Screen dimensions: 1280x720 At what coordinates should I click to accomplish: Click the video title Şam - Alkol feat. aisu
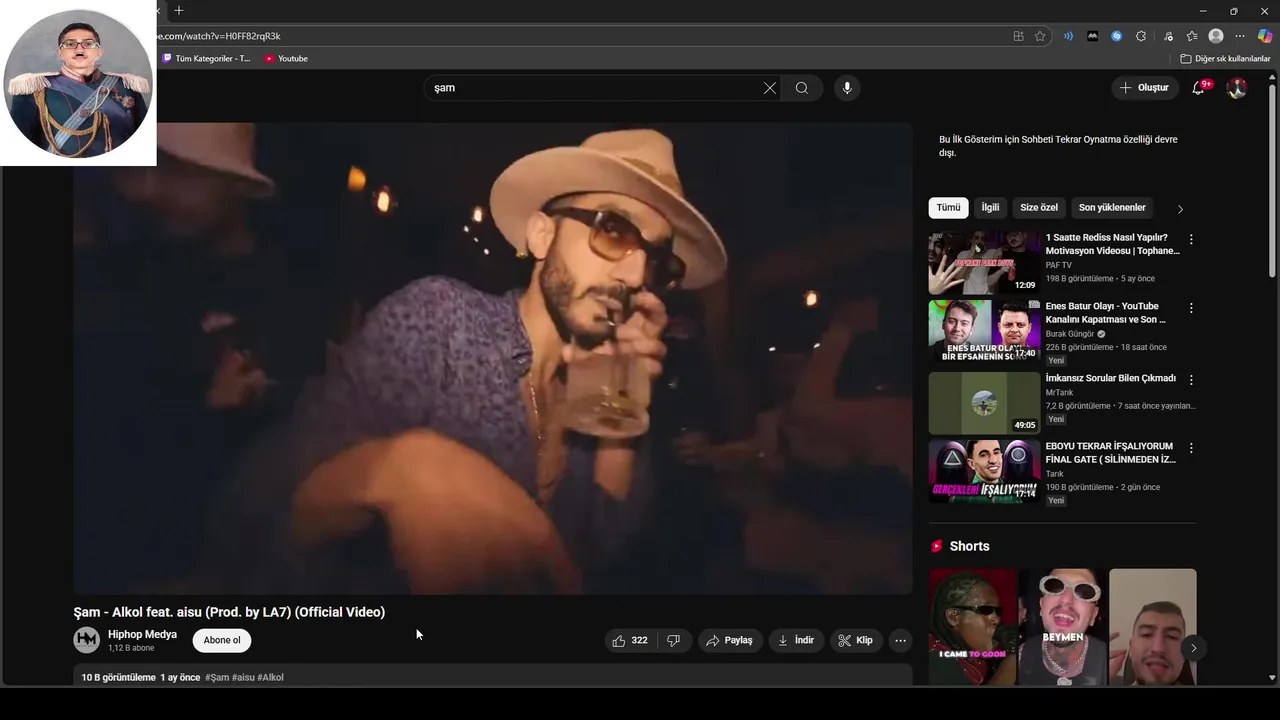(229, 612)
